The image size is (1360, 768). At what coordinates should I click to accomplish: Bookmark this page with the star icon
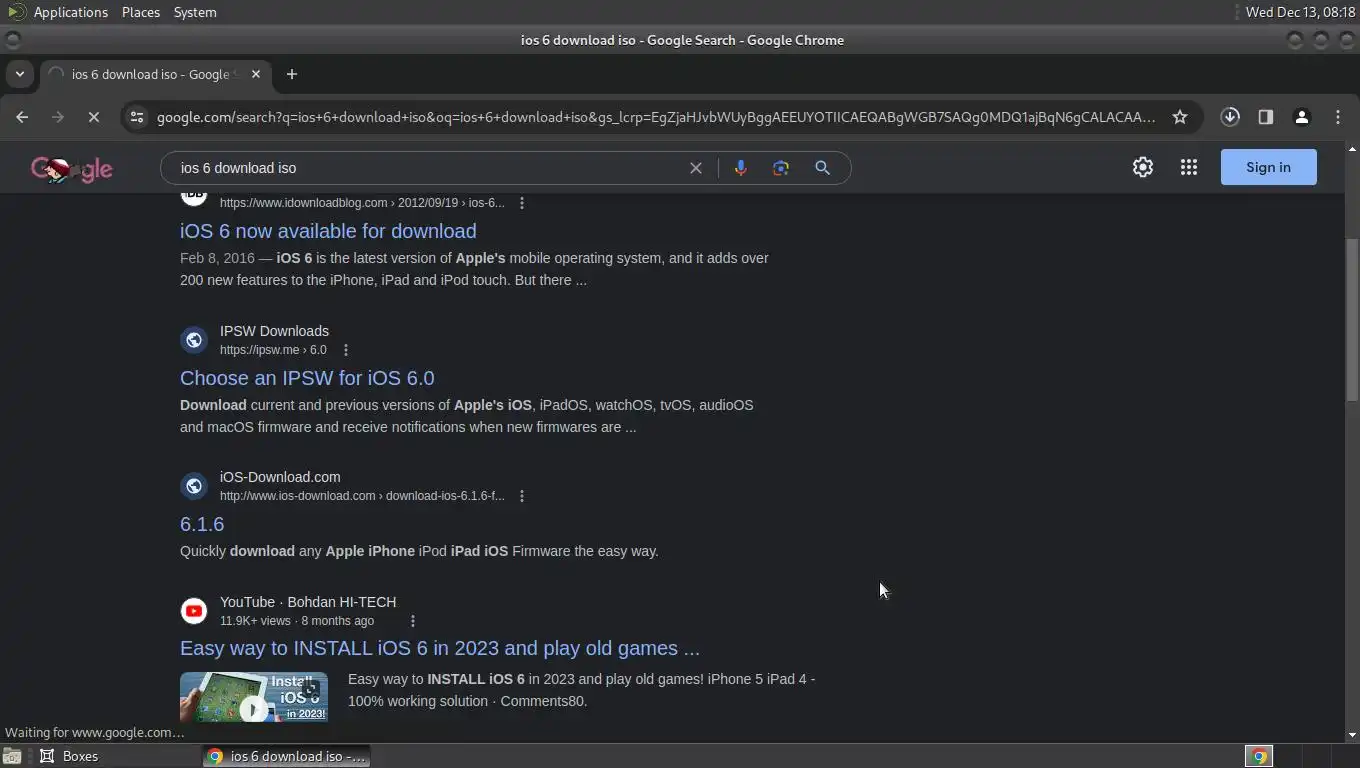click(x=1180, y=117)
